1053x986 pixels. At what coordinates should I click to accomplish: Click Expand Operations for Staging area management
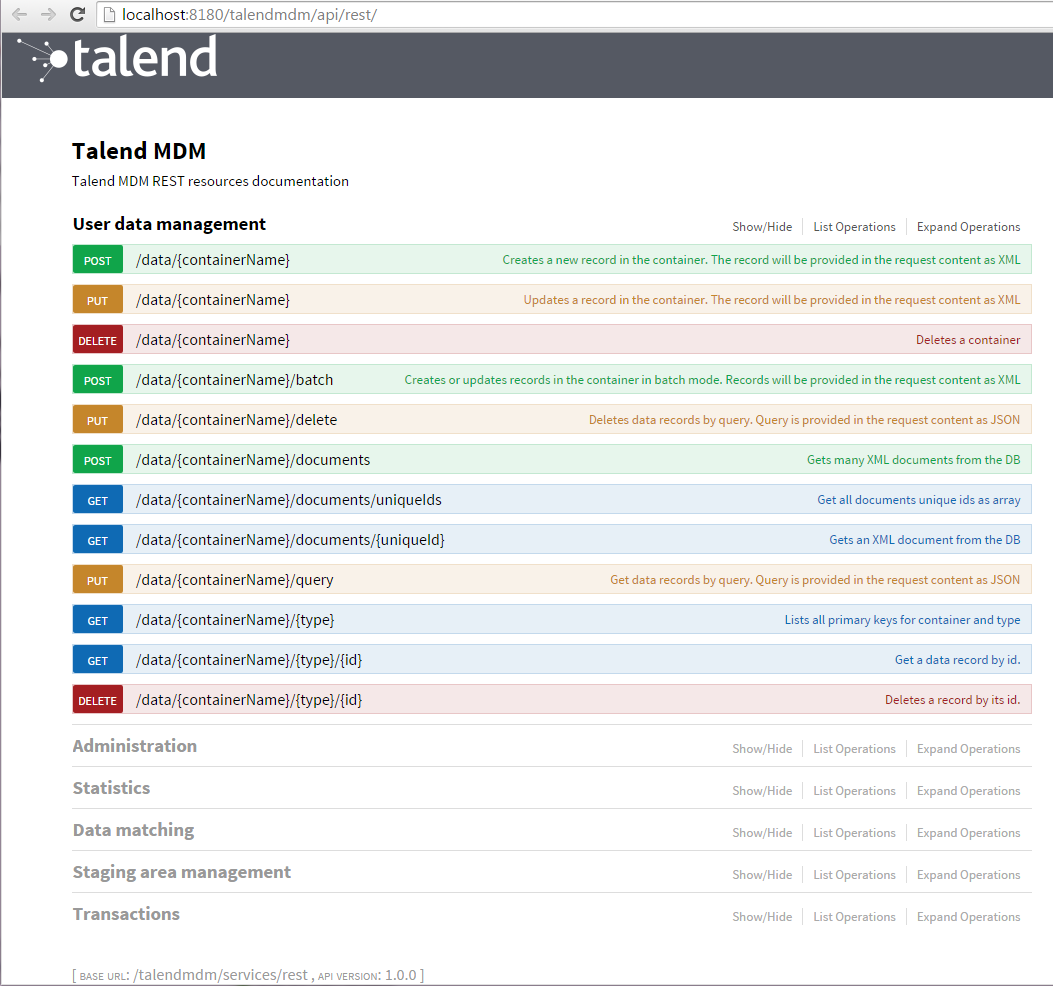pos(968,875)
